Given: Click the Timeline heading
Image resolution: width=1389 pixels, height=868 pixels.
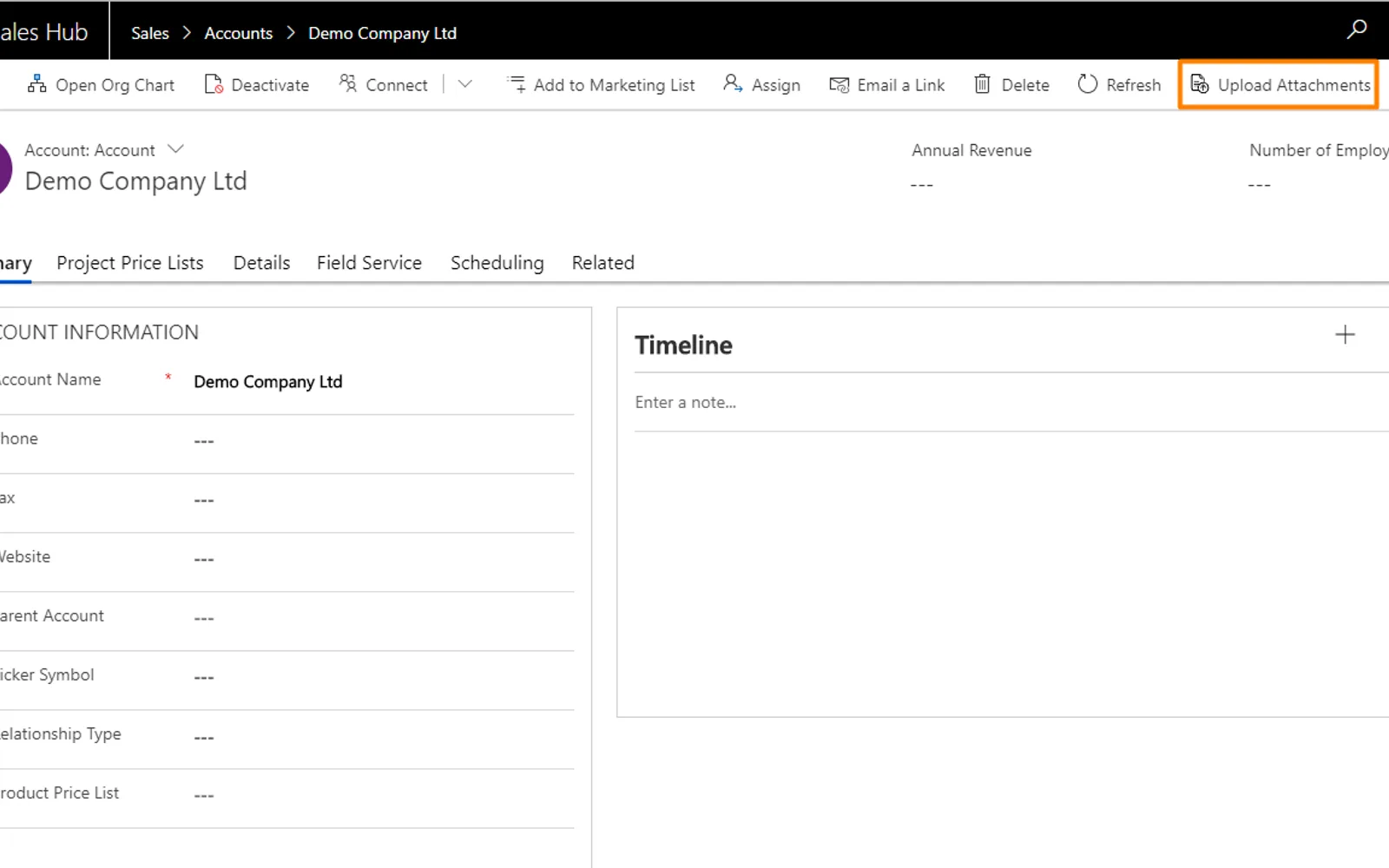Looking at the screenshot, I should pyautogui.click(x=683, y=345).
